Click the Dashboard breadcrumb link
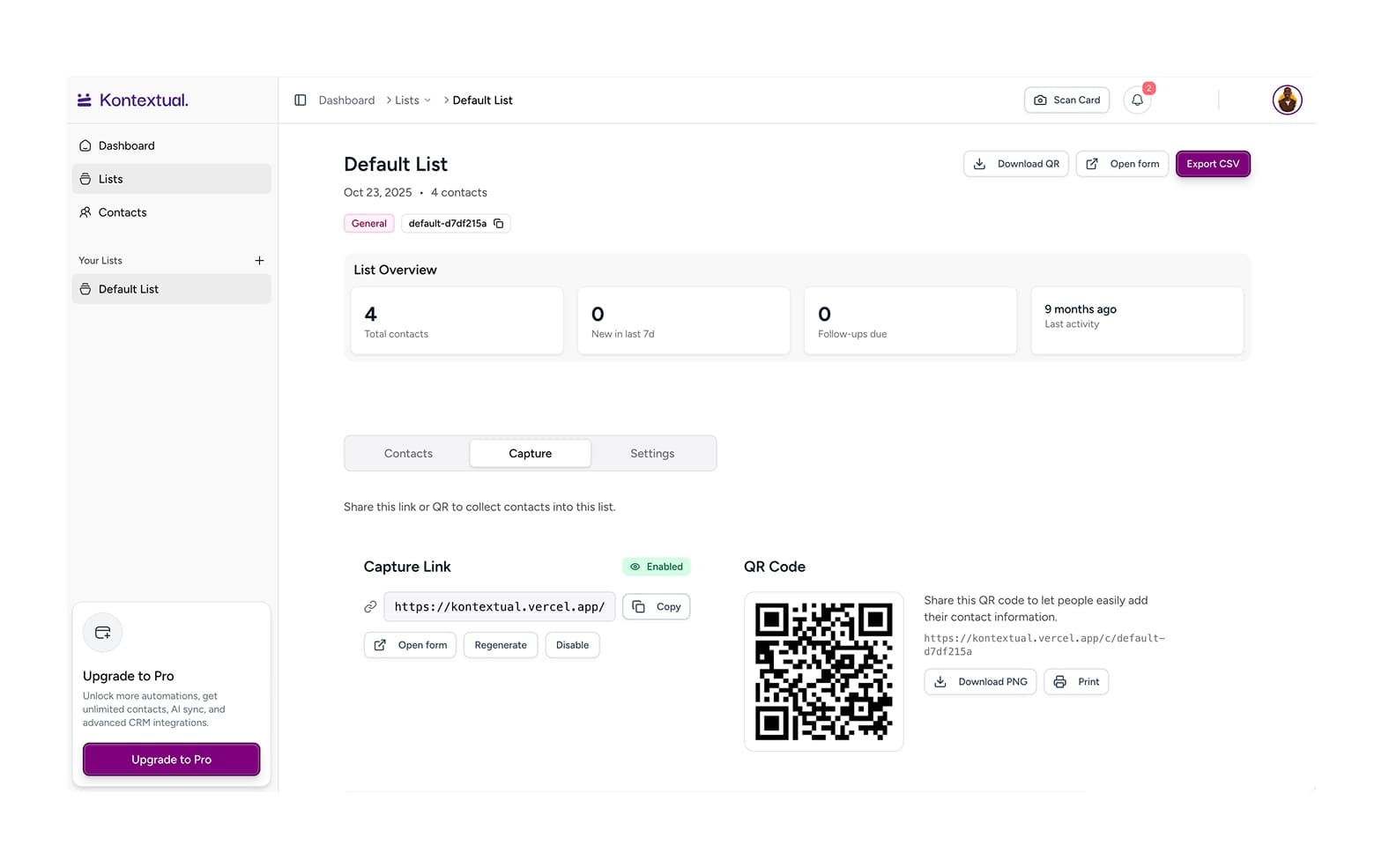 346,100
